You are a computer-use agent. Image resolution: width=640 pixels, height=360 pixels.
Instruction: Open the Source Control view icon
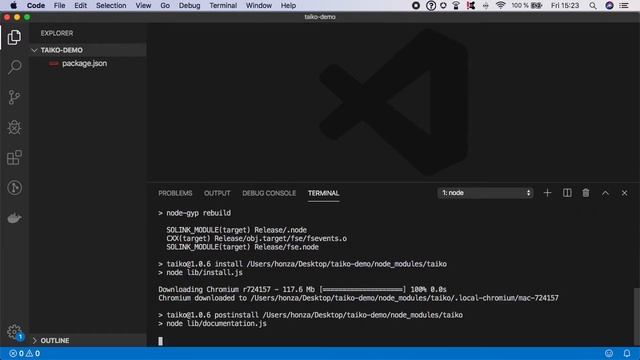point(14,97)
